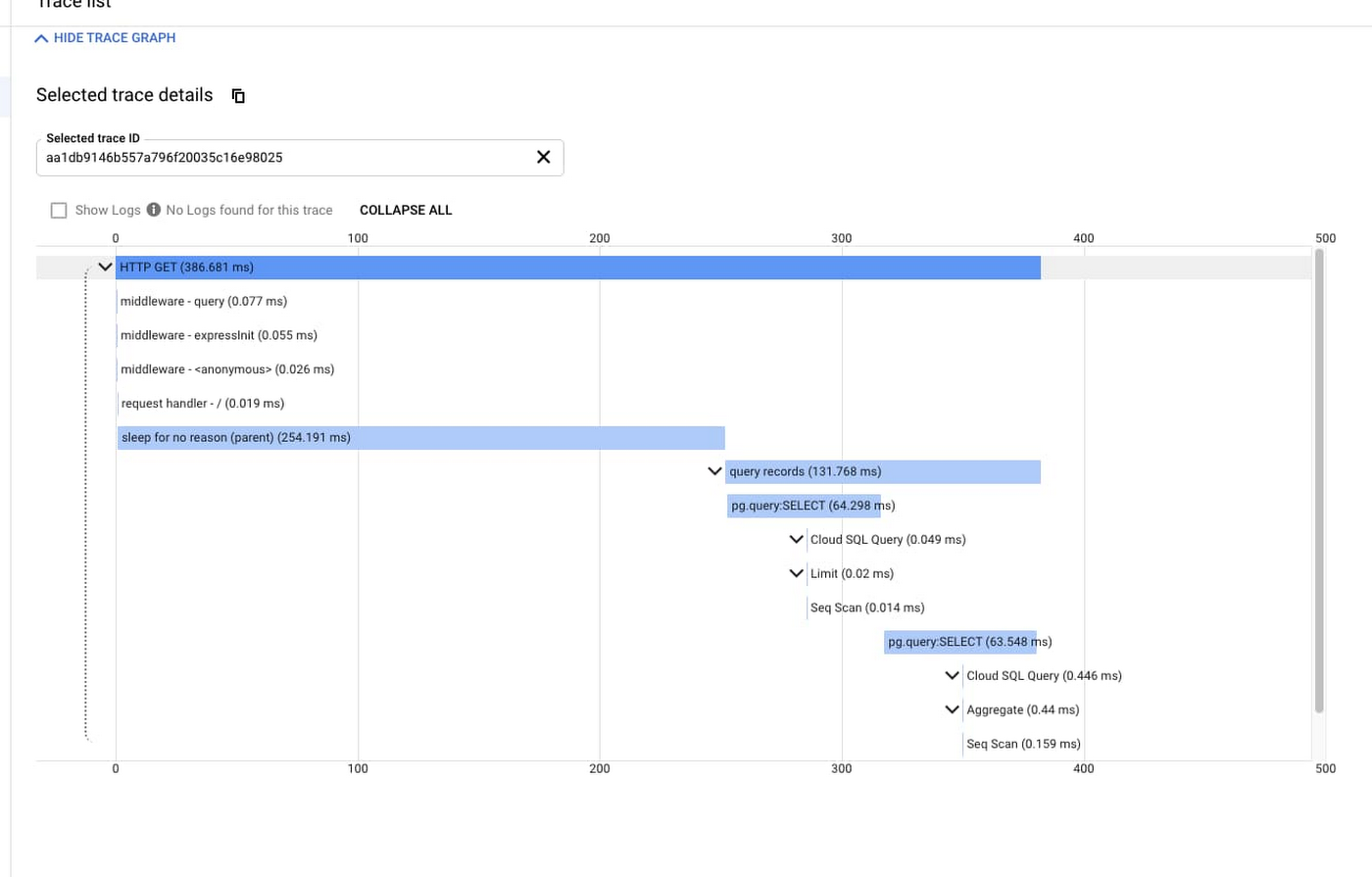The height and width of the screenshot is (877, 1372).
Task: Click the collapse arrow on HTTP GET span
Action: pos(105,267)
